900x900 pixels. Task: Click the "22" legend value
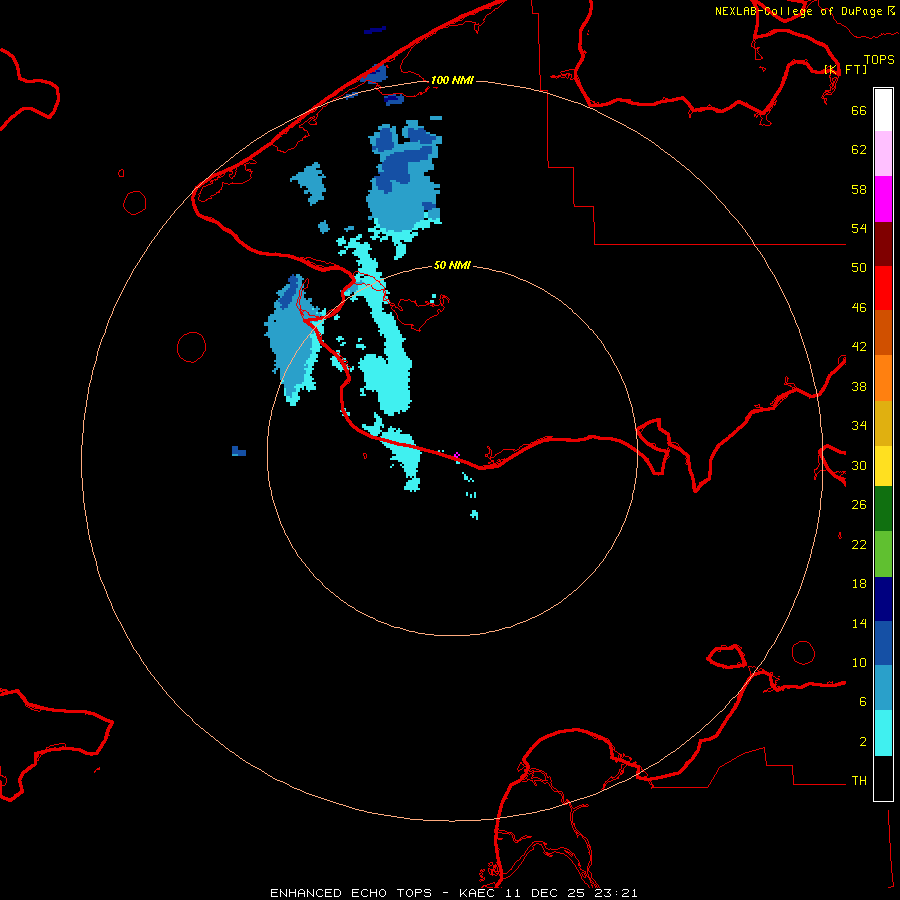click(x=859, y=544)
